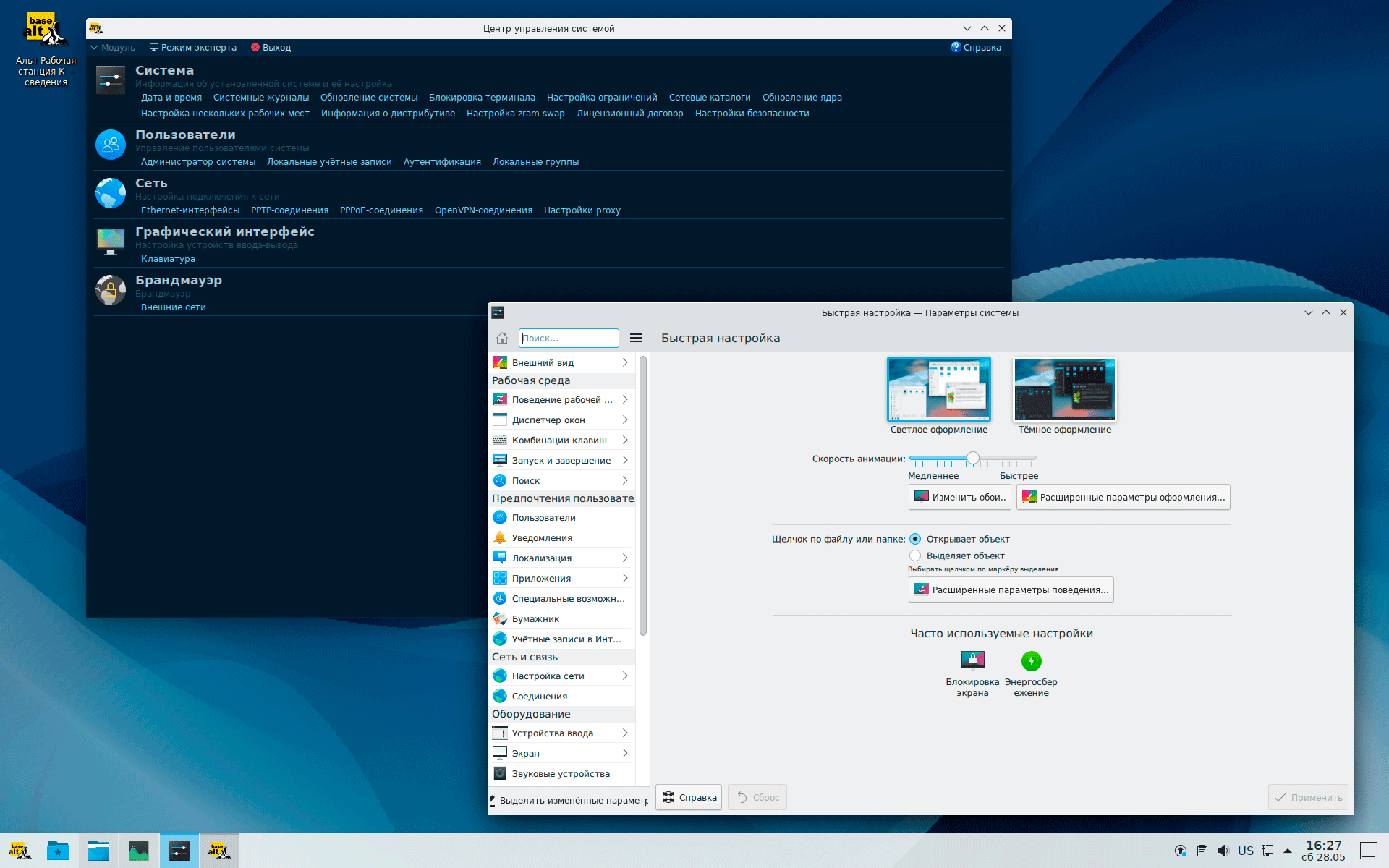The height and width of the screenshot is (868, 1389).
Task: Click the volume icon in system tray
Action: click(1223, 851)
